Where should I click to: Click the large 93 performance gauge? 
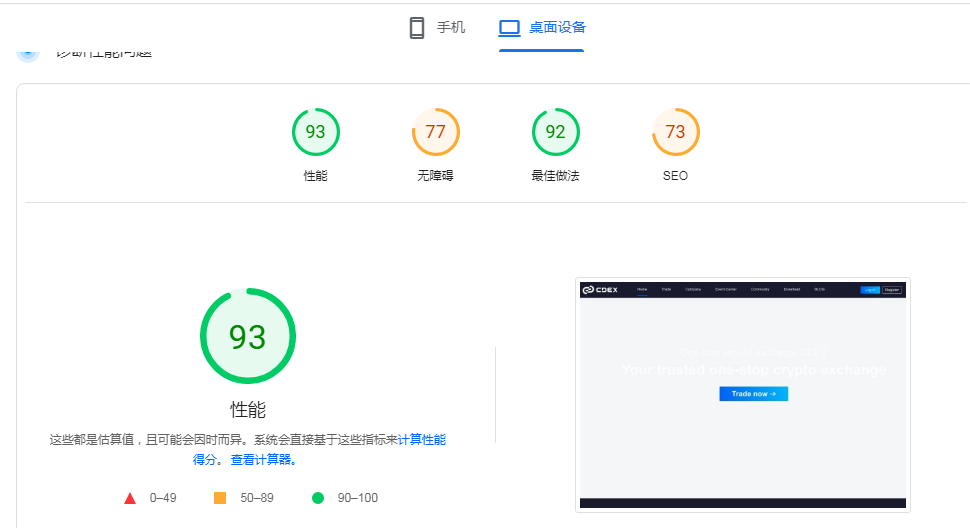click(247, 337)
